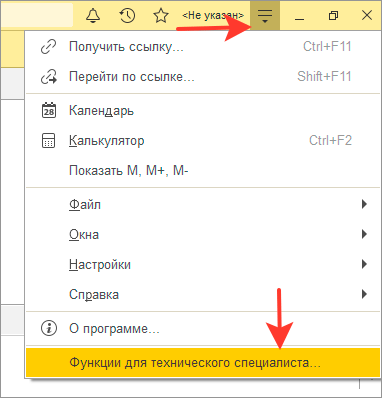The height and width of the screenshot is (398, 382).
Task: Restore down the application window
Action: [333, 15]
